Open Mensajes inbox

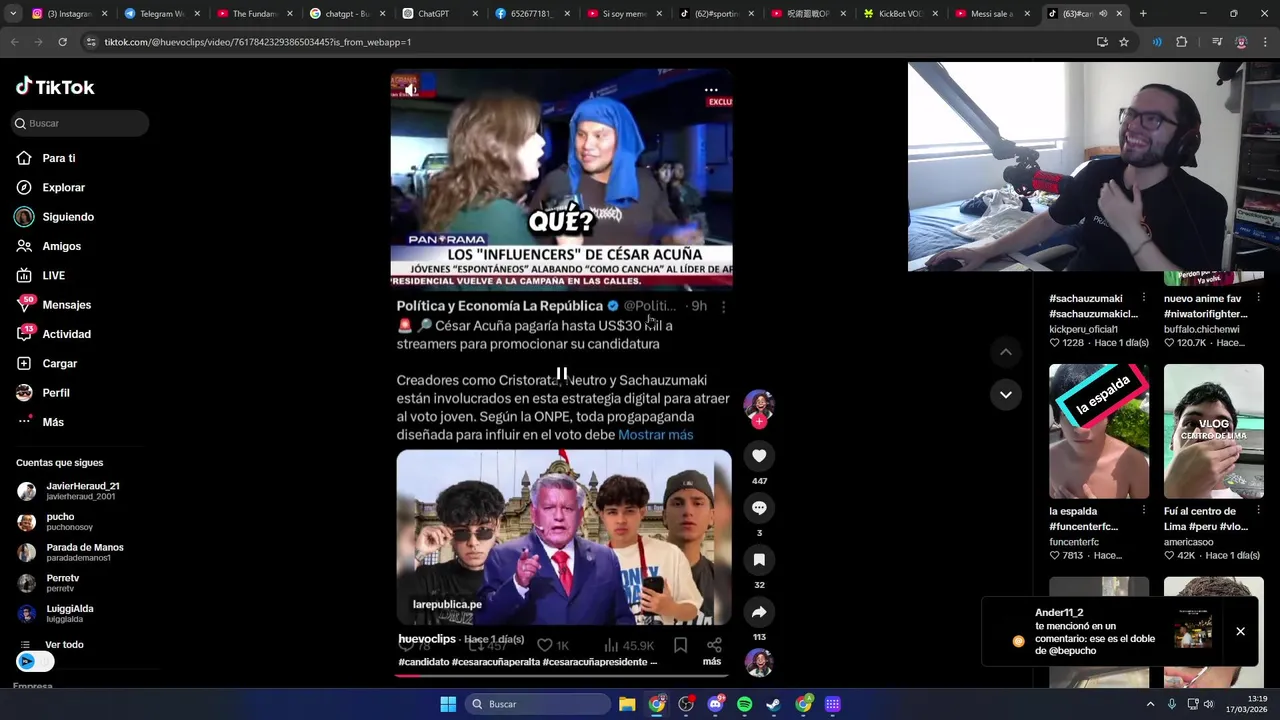tap(66, 305)
